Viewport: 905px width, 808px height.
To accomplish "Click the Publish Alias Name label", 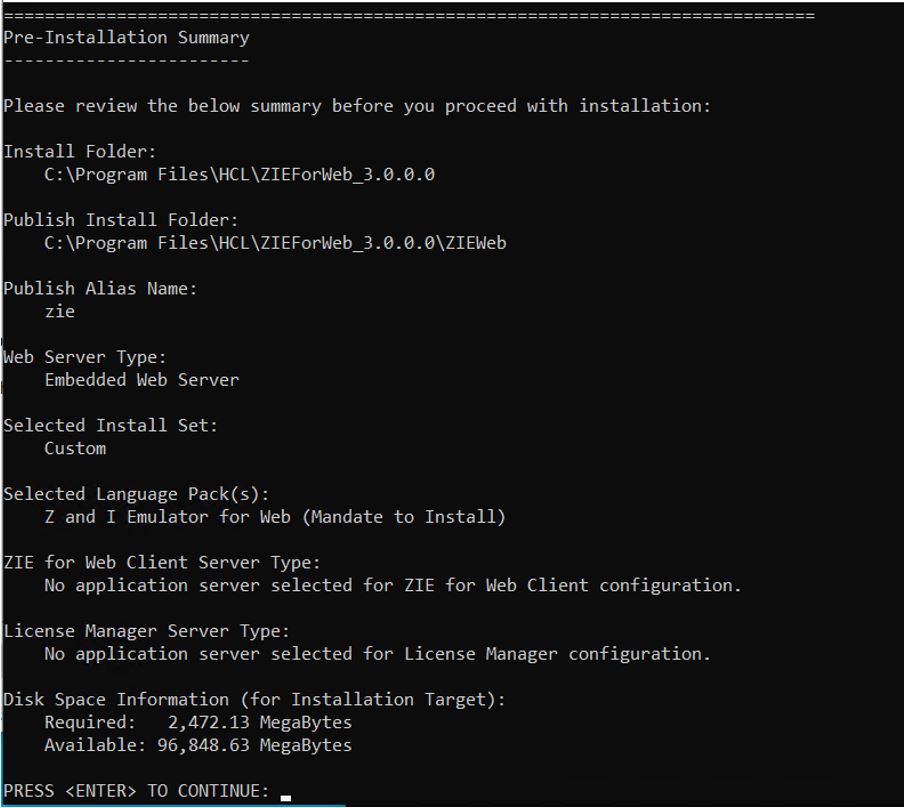I will pyautogui.click(x=100, y=288).
